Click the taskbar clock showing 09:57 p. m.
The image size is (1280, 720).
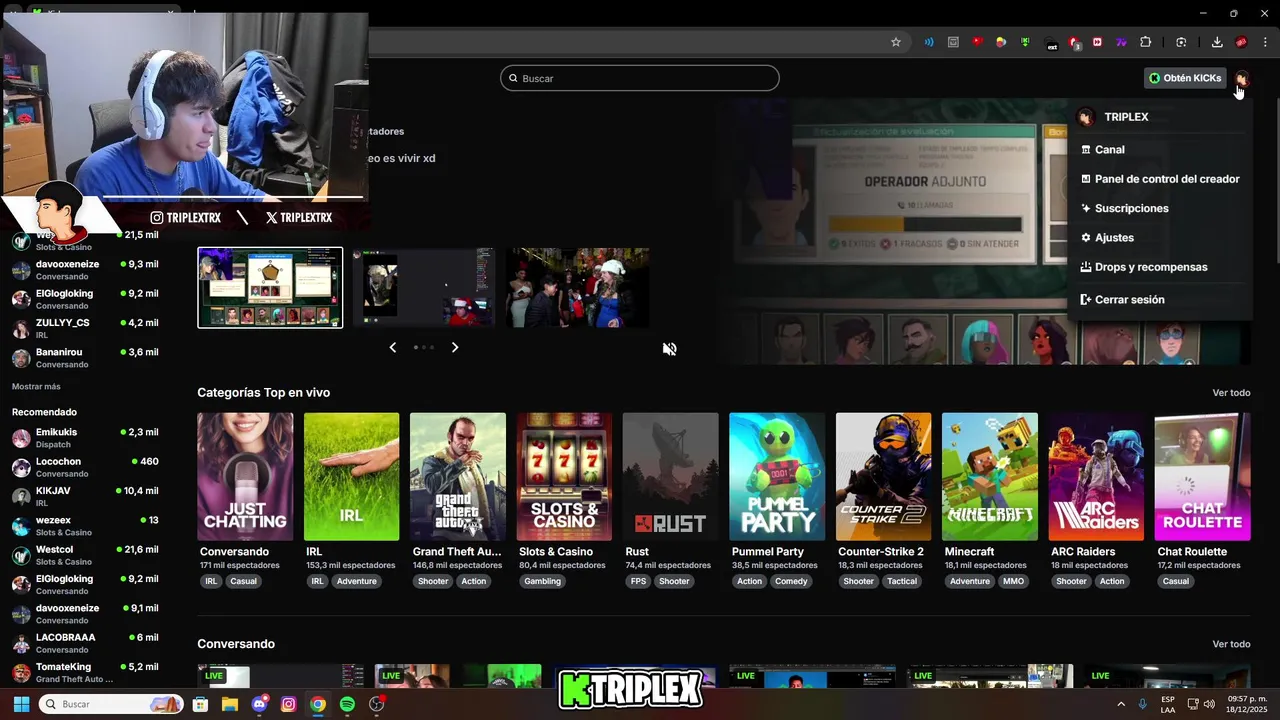pos(1247,704)
